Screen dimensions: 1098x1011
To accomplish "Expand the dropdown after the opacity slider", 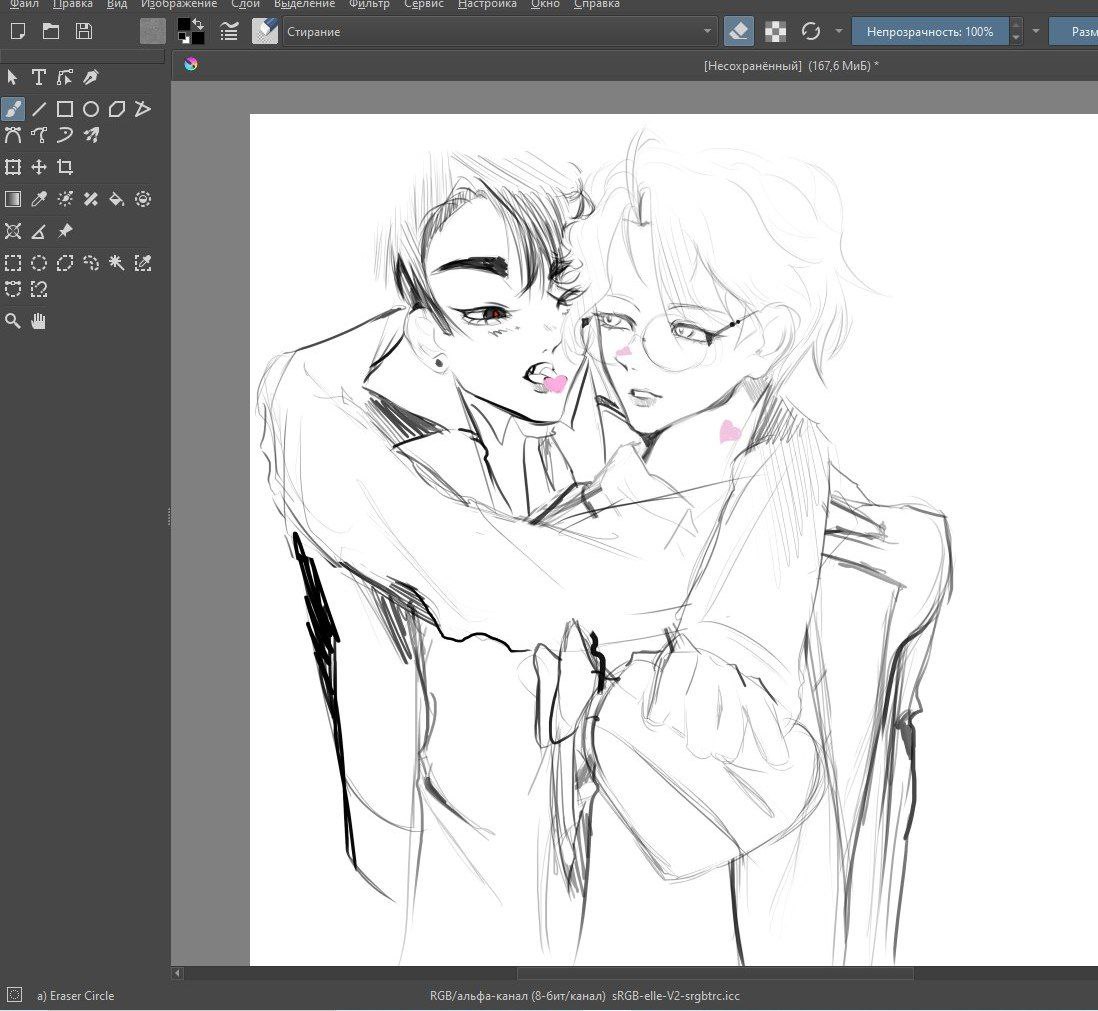I will pyautogui.click(x=1036, y=31).
